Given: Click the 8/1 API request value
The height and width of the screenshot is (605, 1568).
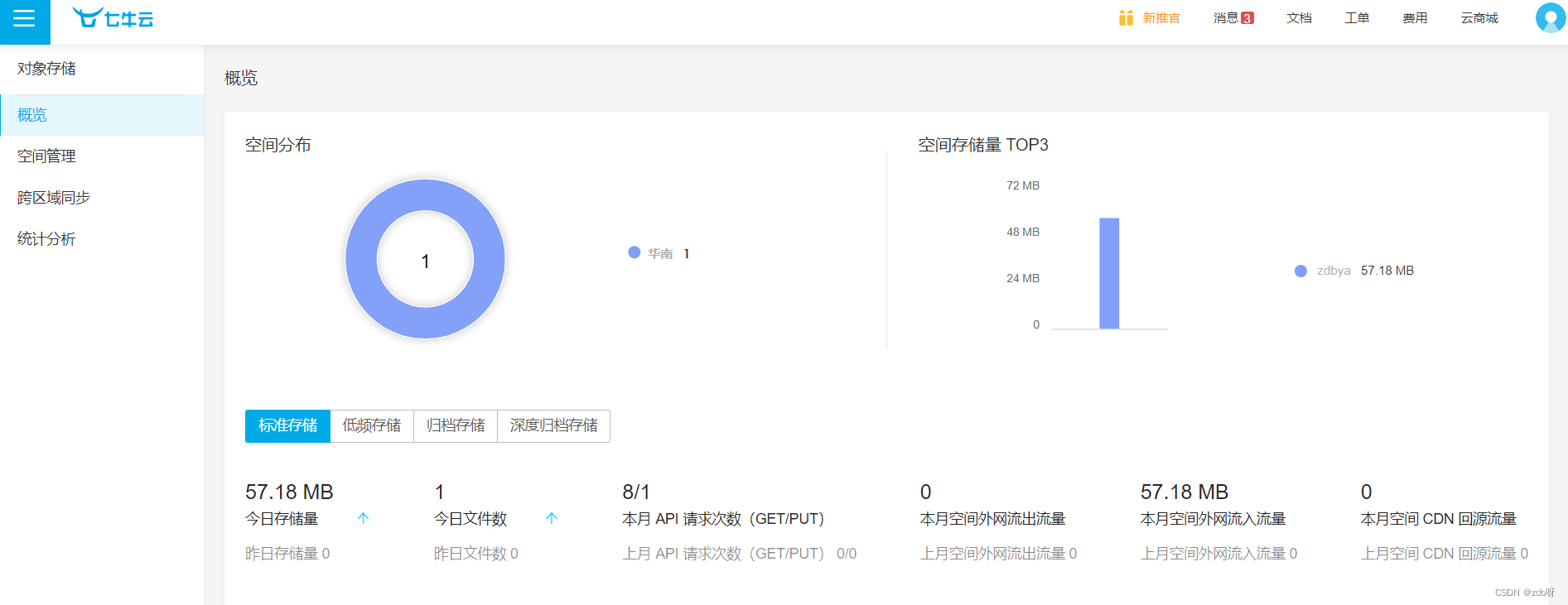Looking at the screenshot, I should pyautogui.click(x=636, y=492).
